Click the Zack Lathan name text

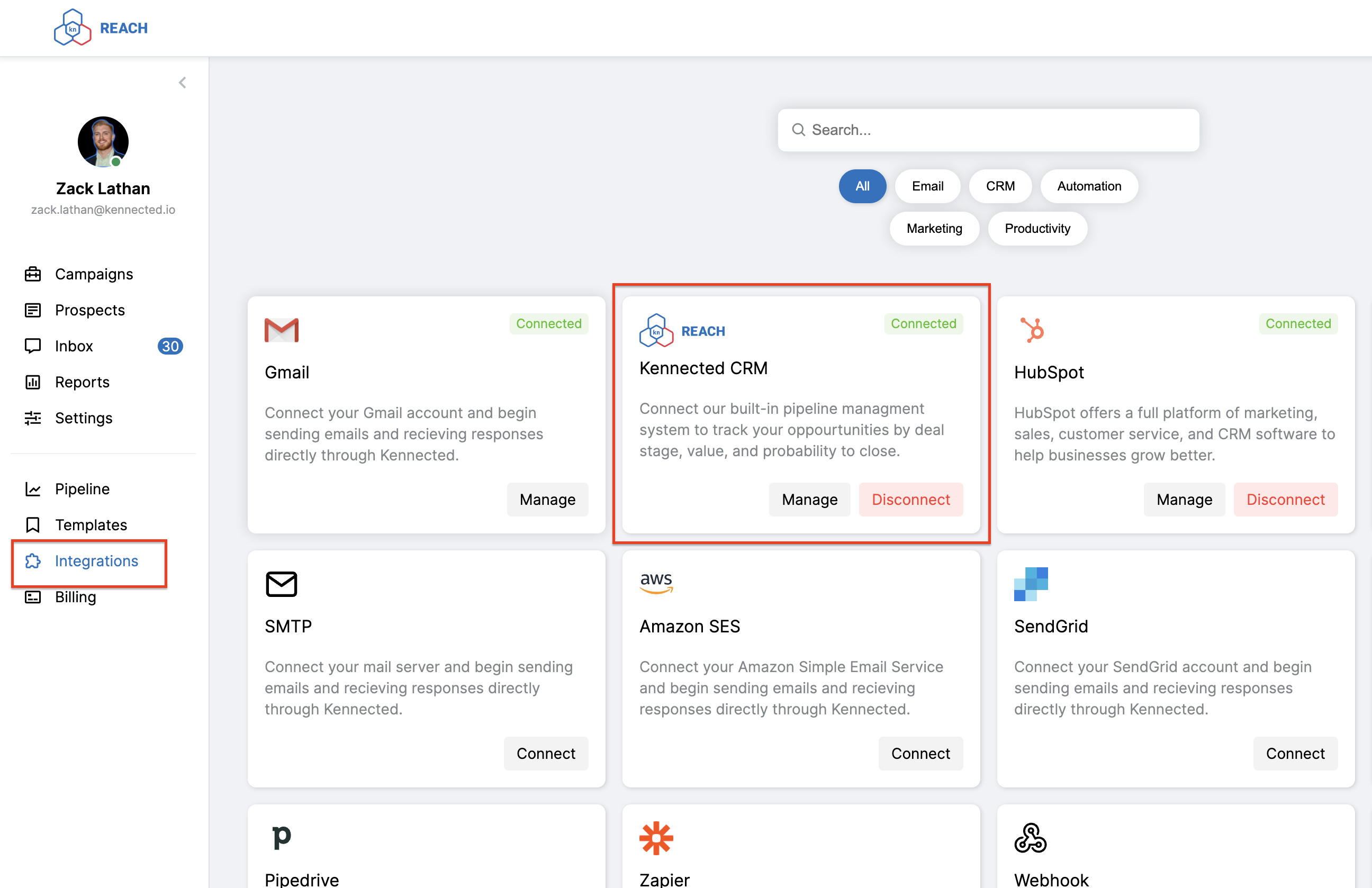tap(103, 189)
